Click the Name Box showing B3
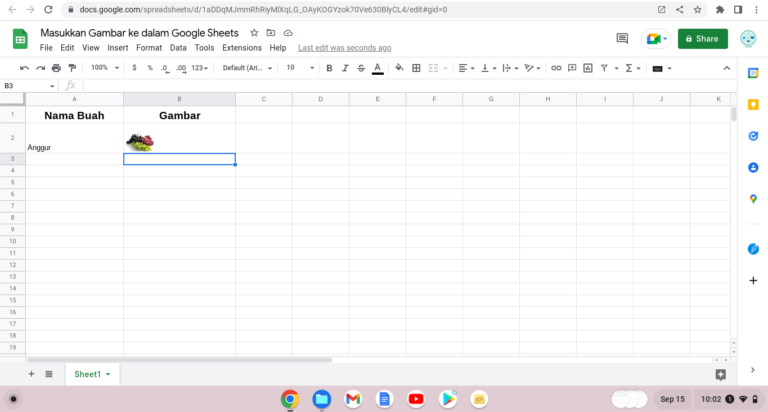The image size is (768, 412). pyautogui.click(x=29, y=86)
